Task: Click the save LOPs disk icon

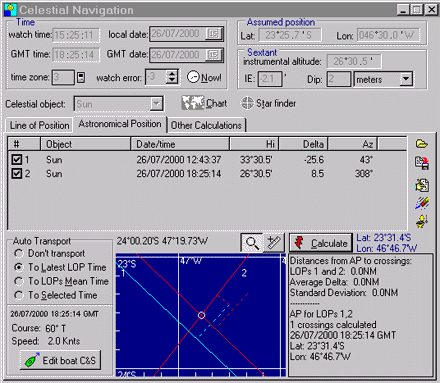Action: coord(422,163)
